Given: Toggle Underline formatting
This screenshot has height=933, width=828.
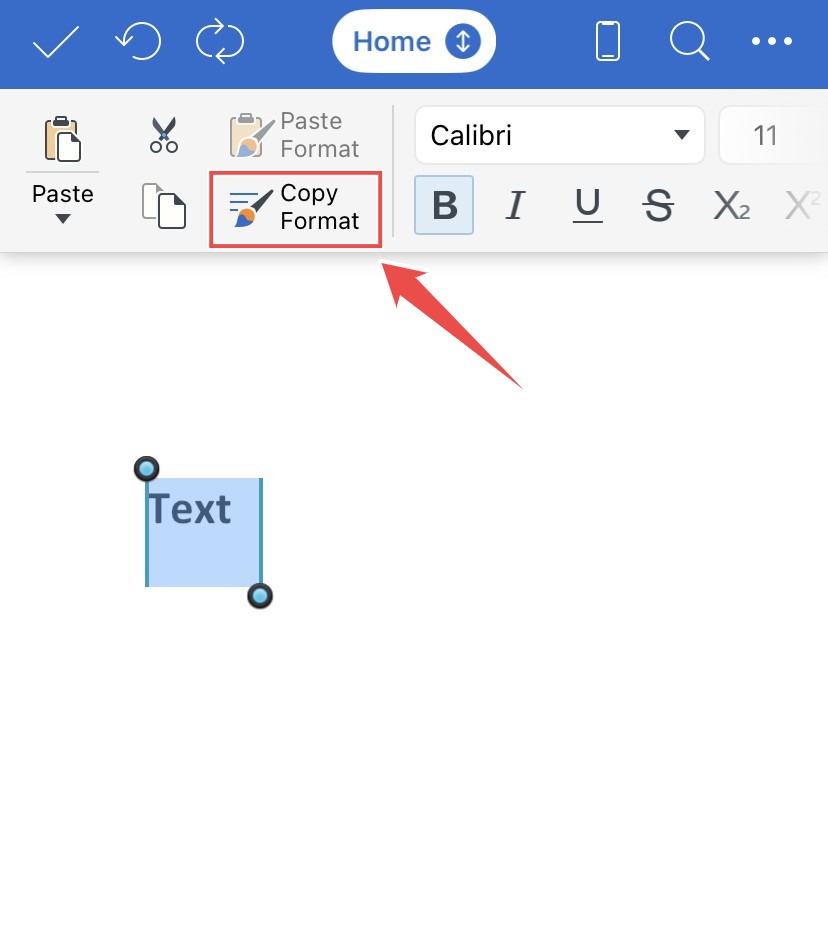Looking at the screenshot, I should click(x=588, y=205).
